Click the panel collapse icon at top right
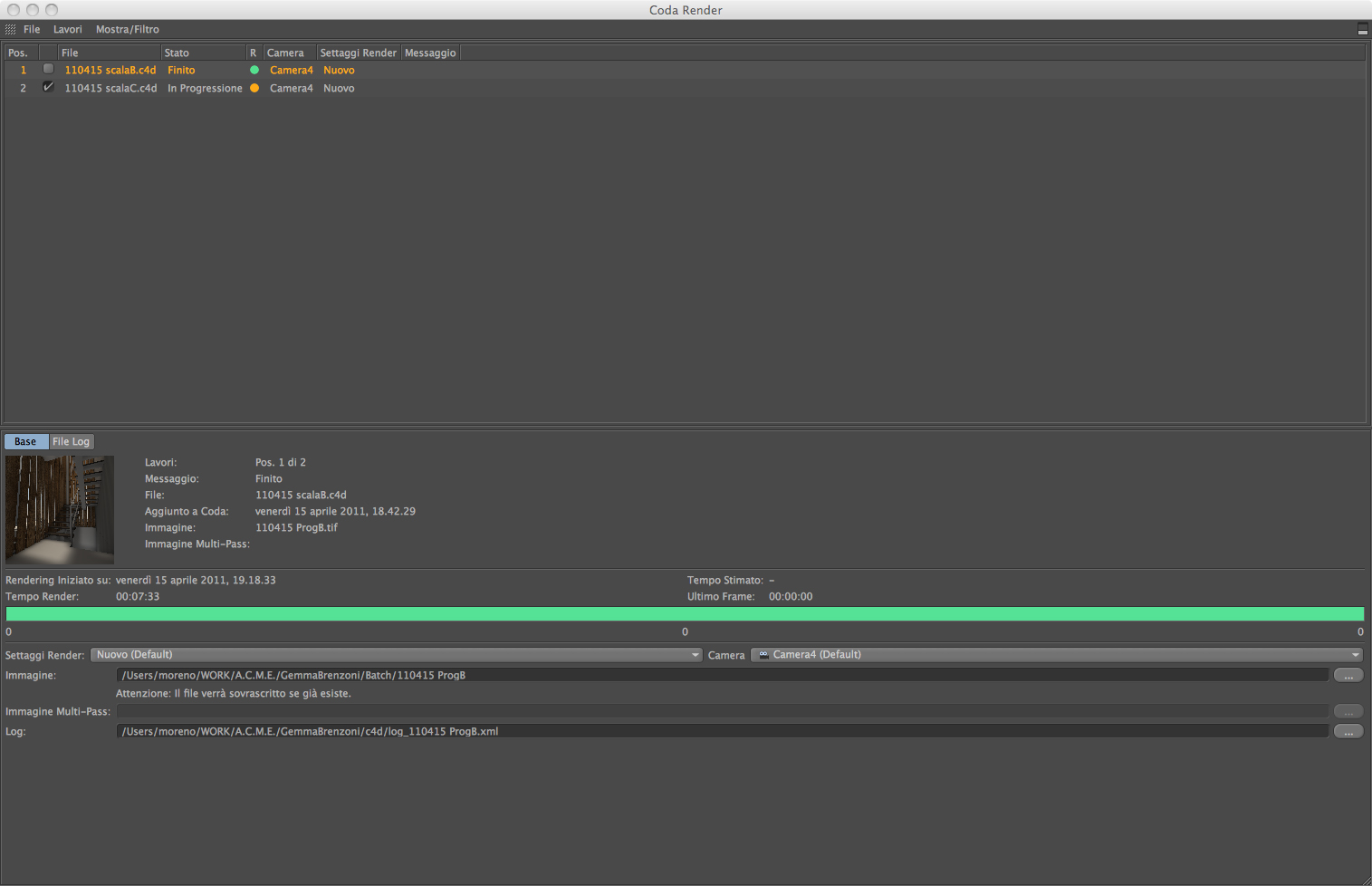Viewport: 1372px width, 886px height. pyautogui.click(x=1362, y=30)
